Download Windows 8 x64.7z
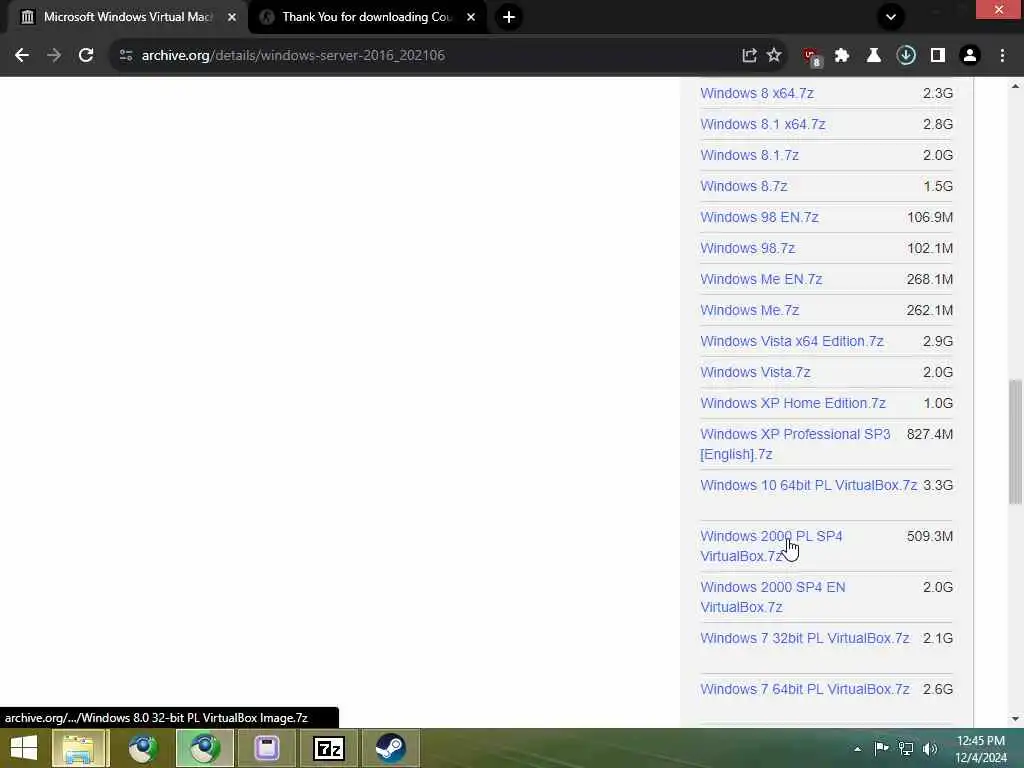Viewport: 1024px width, 768px height. (757, 93)
